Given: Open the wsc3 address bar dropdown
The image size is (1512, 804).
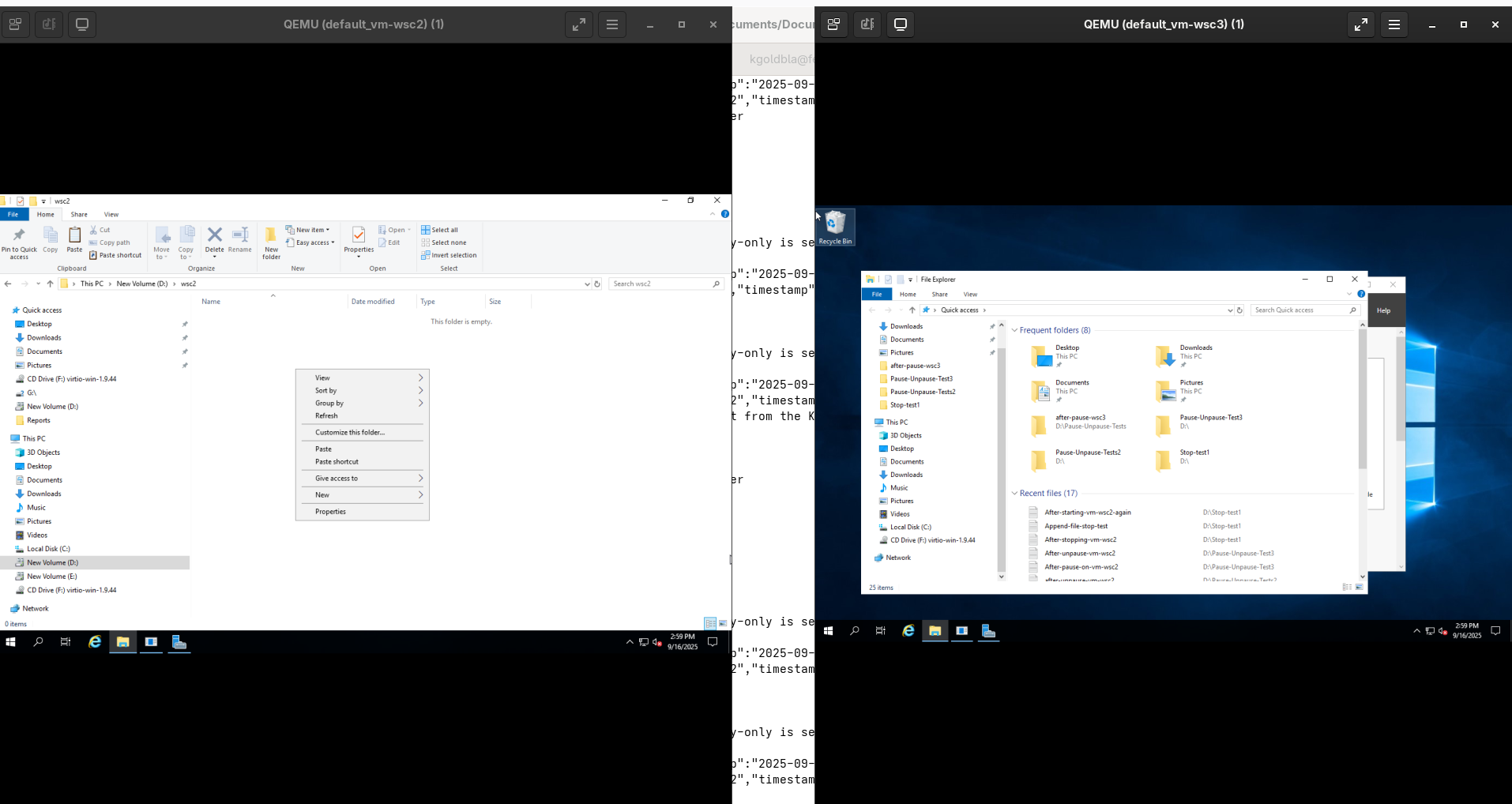Looking at the screenshot, I should [x=1230, y=310].
